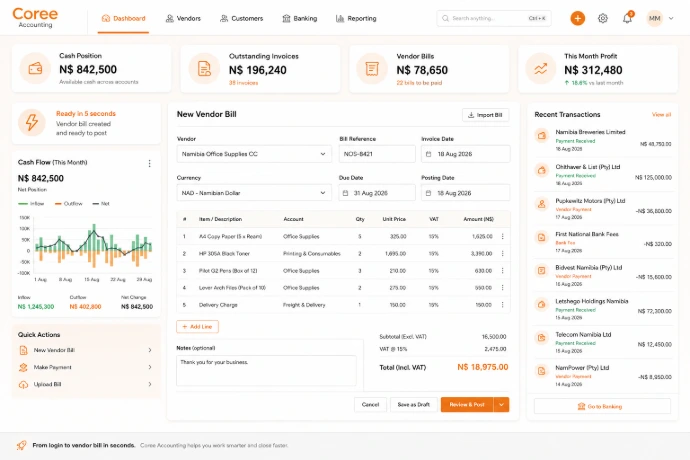Viewport: 690px width, 460px height.
Task: Open Review & Post dropdown arrow
Action: click(x=501, y=405)
